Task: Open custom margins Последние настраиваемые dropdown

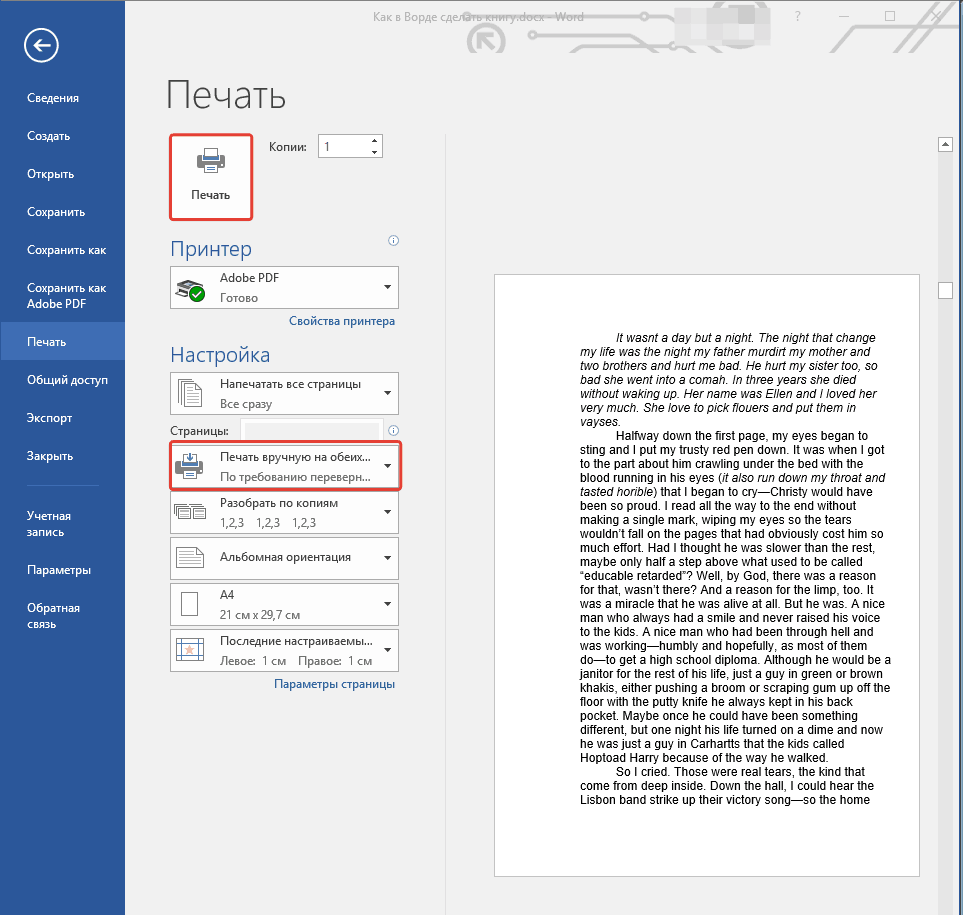Action: [x=285, y=650]
